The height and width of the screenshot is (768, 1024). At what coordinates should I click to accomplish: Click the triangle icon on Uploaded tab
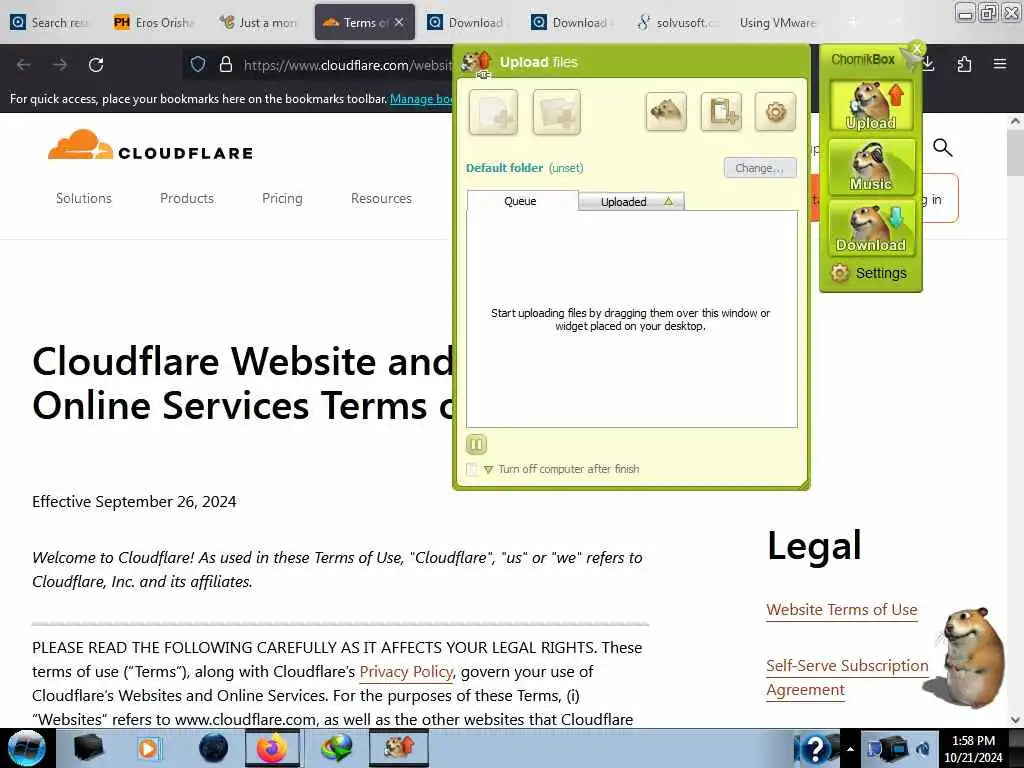668,202
